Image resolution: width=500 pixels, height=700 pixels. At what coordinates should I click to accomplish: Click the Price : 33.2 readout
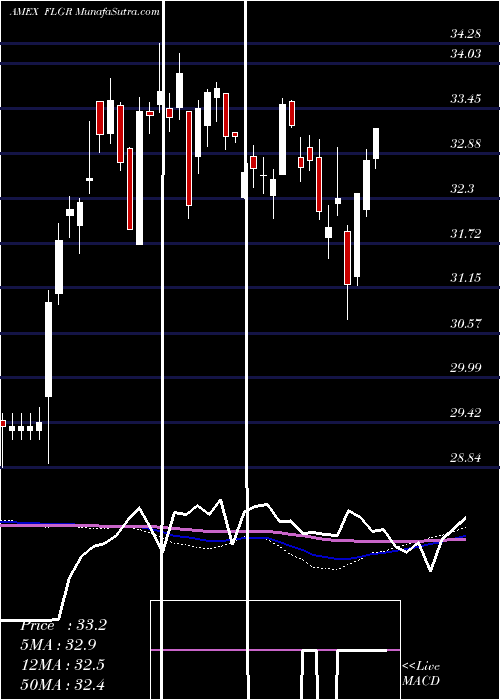[63, 625]
